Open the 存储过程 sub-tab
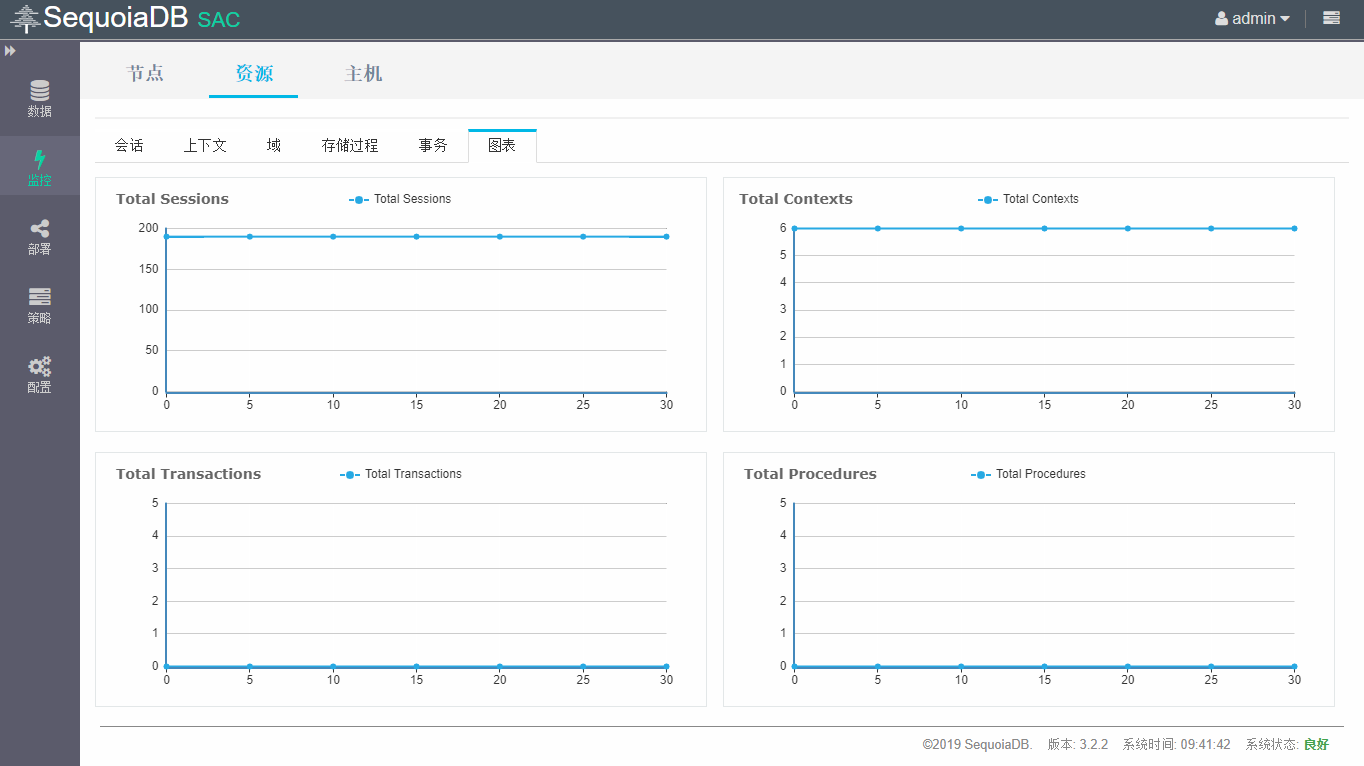This screenshot has width=1364, height=766. tap(350, 146)
